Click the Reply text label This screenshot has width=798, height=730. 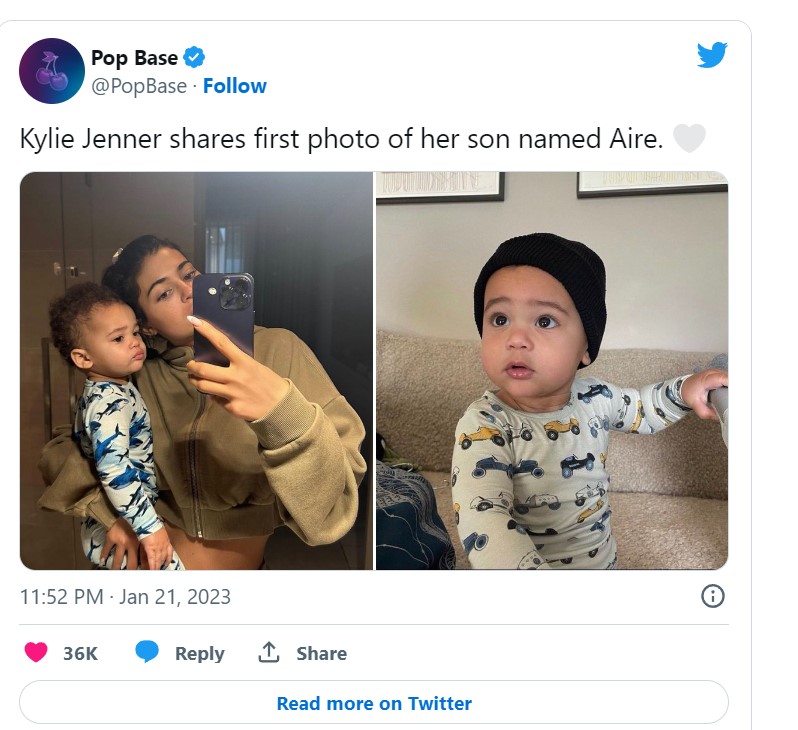pos(199,653)
